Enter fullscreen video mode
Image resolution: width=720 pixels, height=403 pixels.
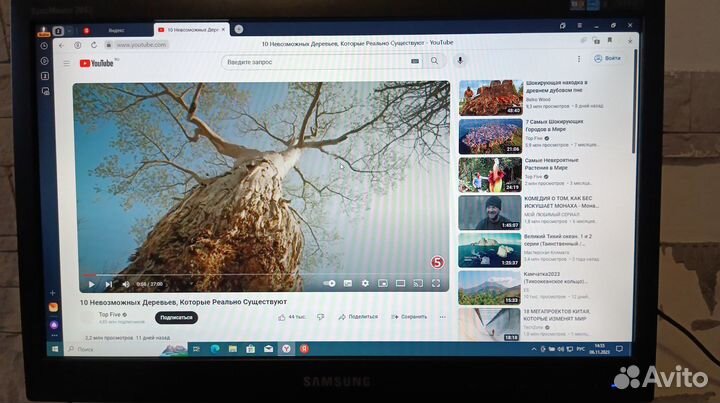(436, 284)
